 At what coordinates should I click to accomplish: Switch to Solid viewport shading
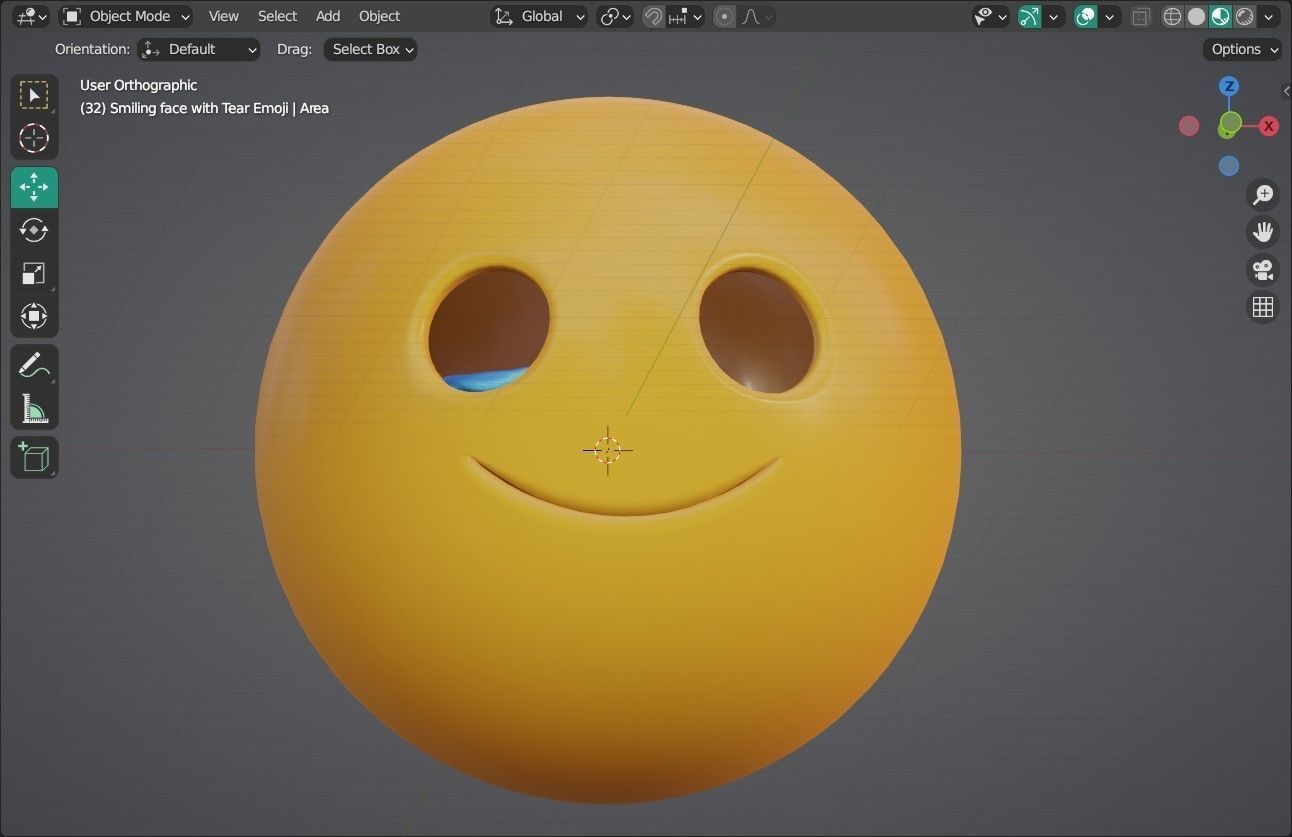click(1196, 16)
